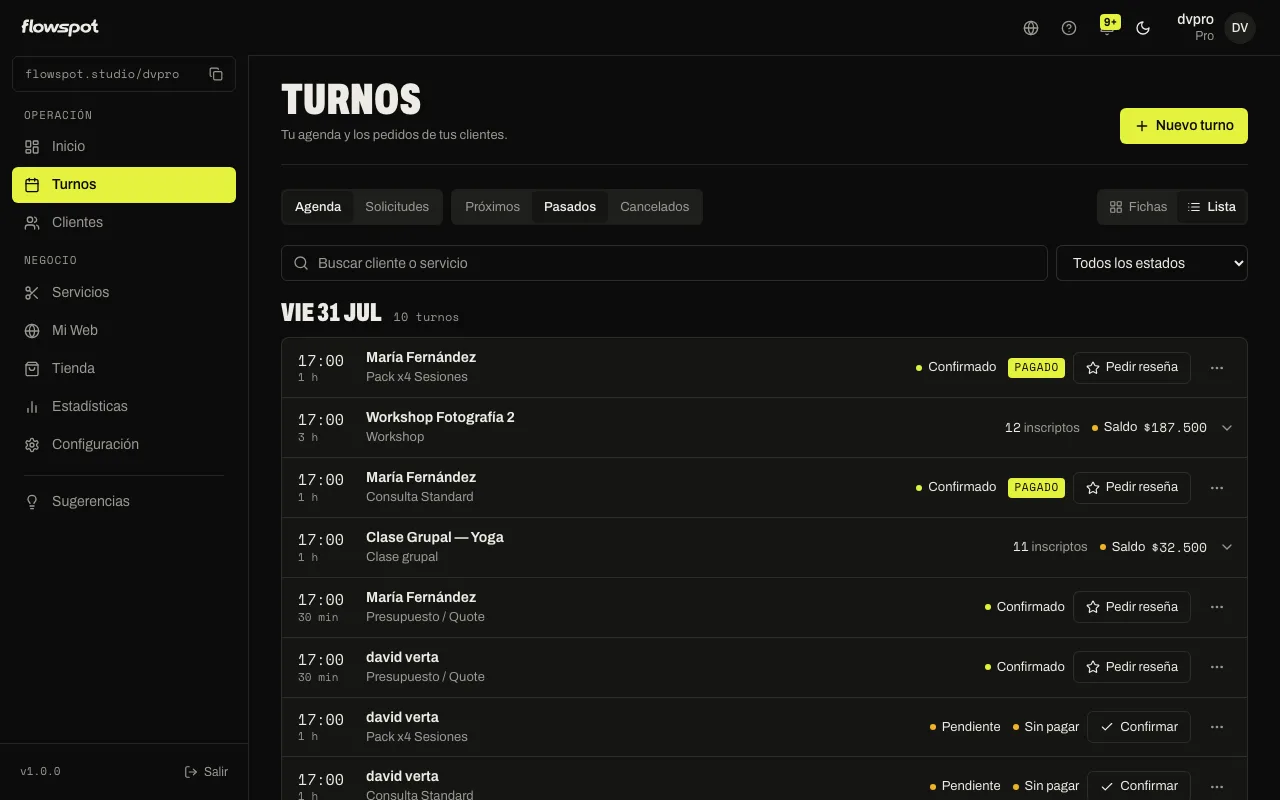
Task: Click Pedir reseña for david verta Presupuesto / Quote
Action: 1132,667
